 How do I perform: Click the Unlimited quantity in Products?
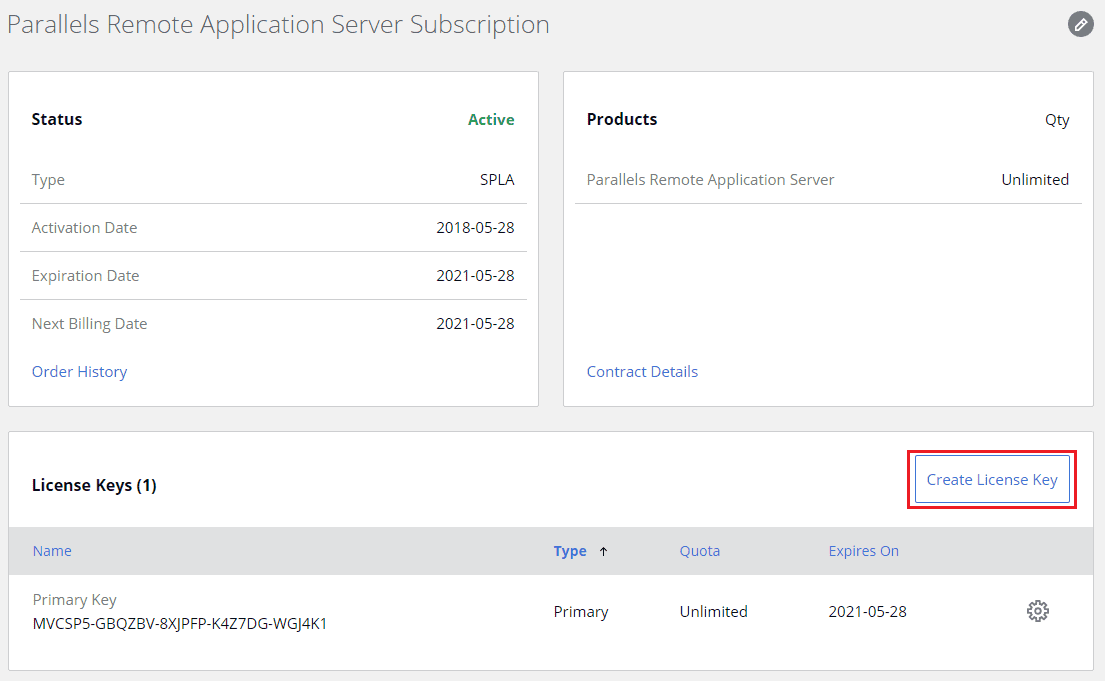click(x=1035, y=180)
